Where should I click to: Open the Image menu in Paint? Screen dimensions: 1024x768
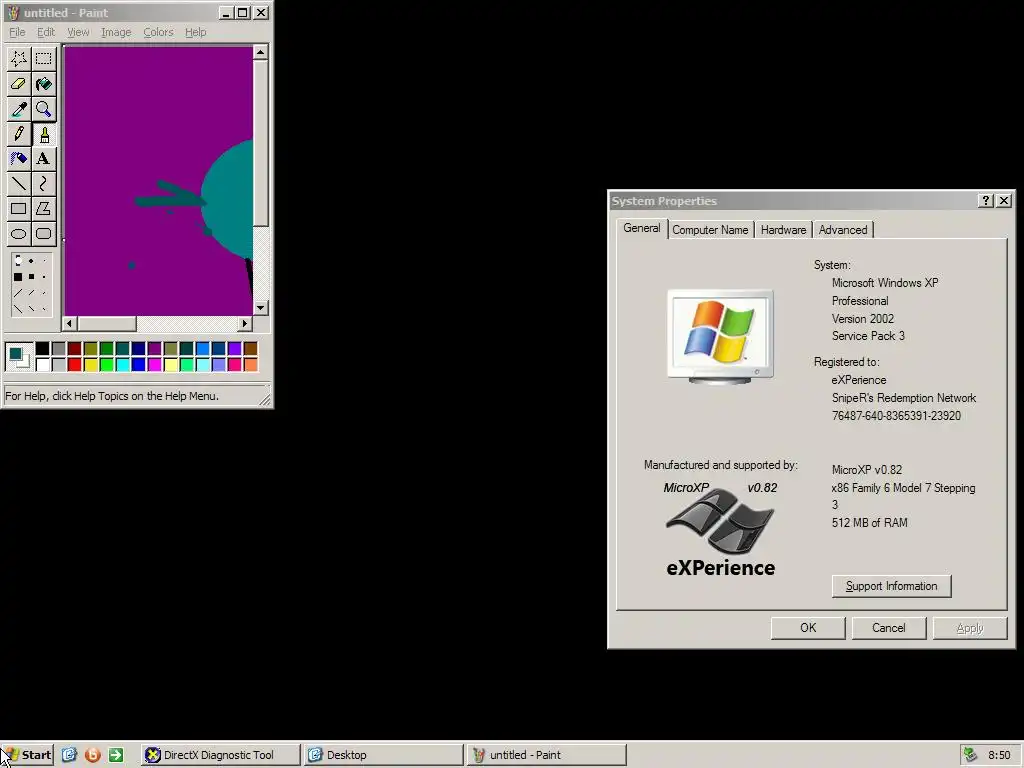click(x=116, y=32)
